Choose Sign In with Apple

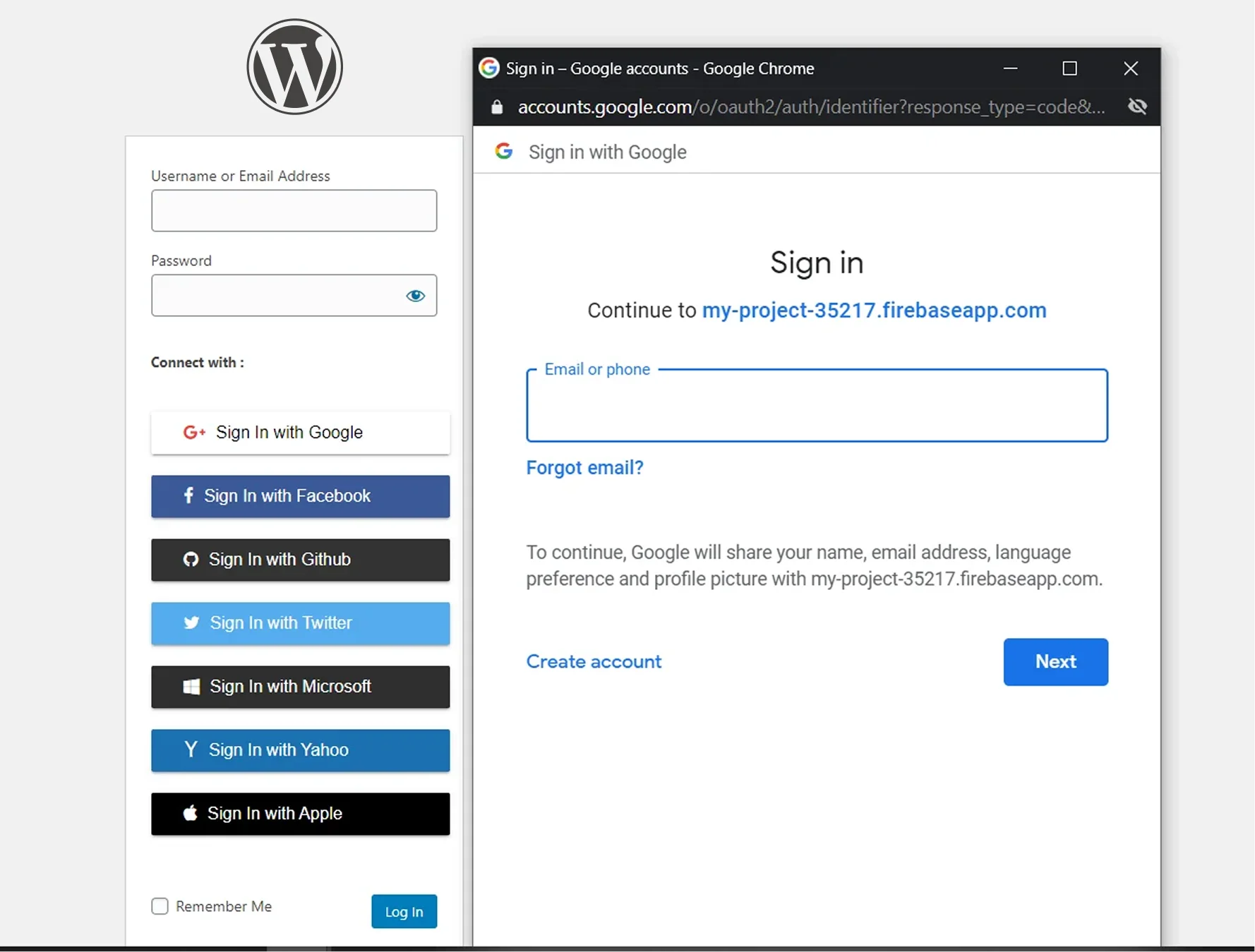(x=301, y=814)
